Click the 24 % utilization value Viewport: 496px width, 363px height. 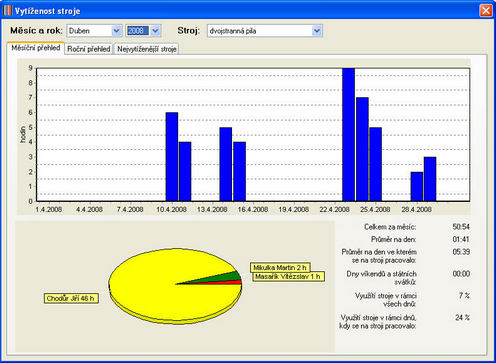[462, 318]
